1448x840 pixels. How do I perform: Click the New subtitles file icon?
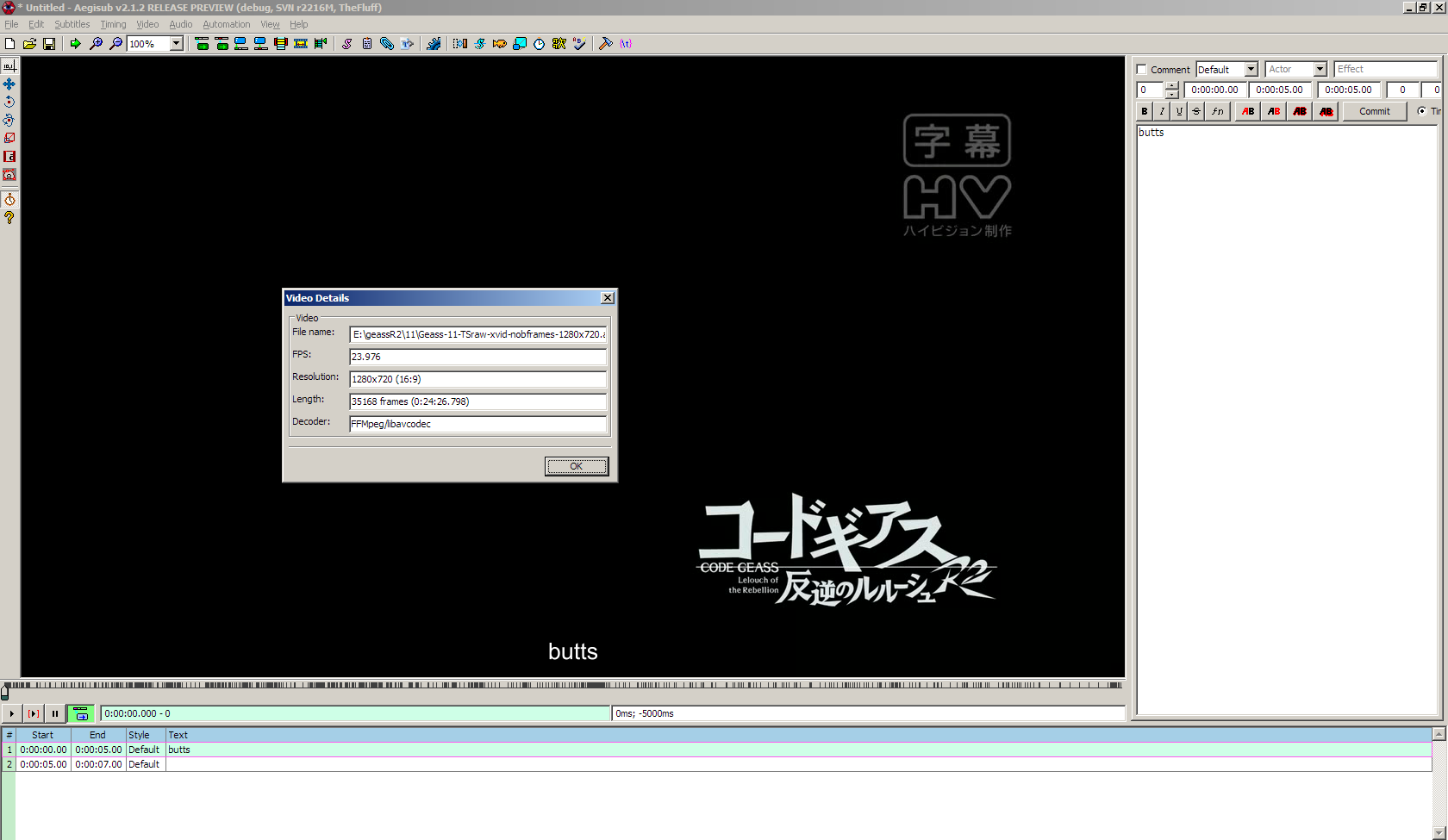(x=10, y=44)
